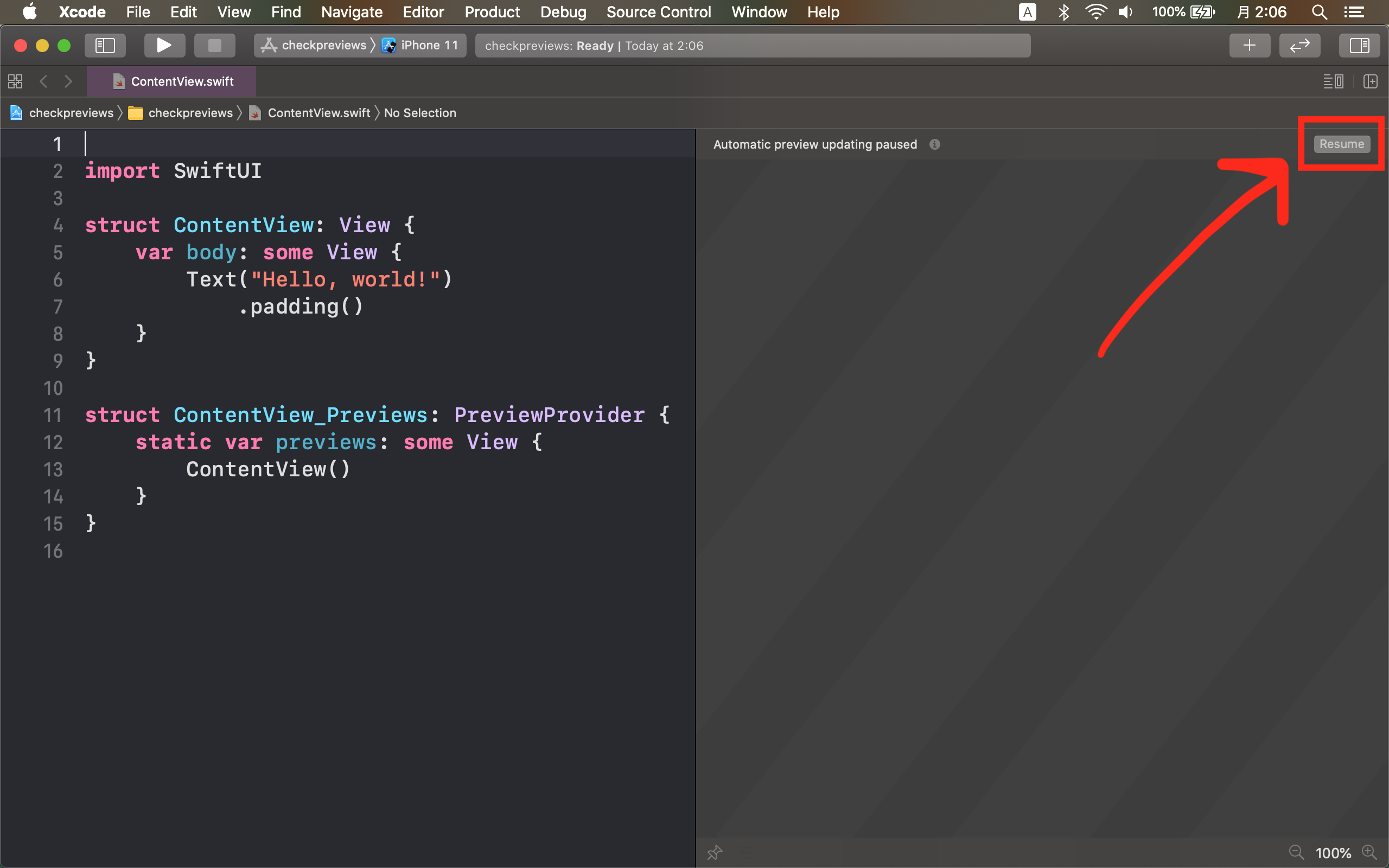Click the Adjust Editor Options icon
Viewport: 1389px width, 868px height.
1333,81
